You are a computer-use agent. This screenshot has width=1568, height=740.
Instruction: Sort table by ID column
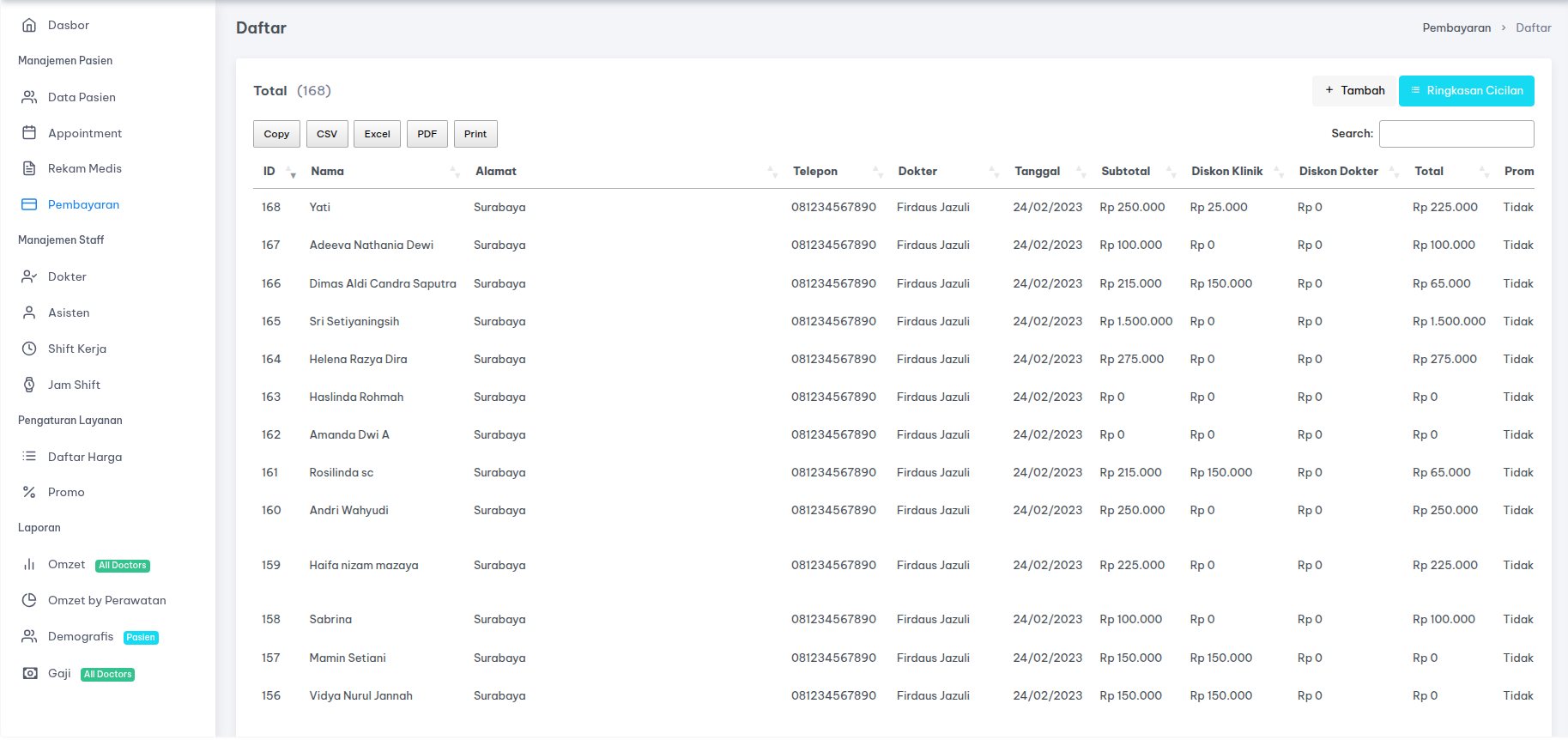pos(269,171)
